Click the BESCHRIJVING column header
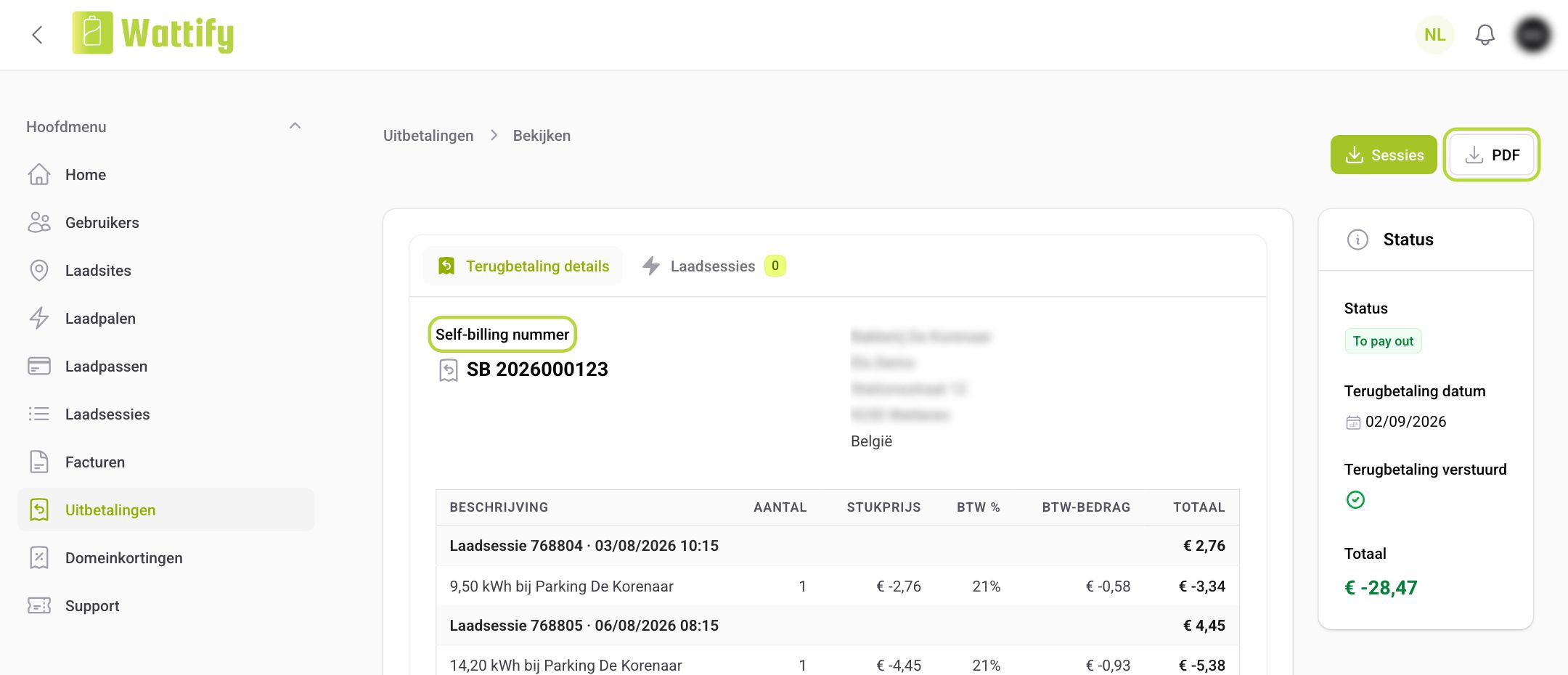 point(499,507)
